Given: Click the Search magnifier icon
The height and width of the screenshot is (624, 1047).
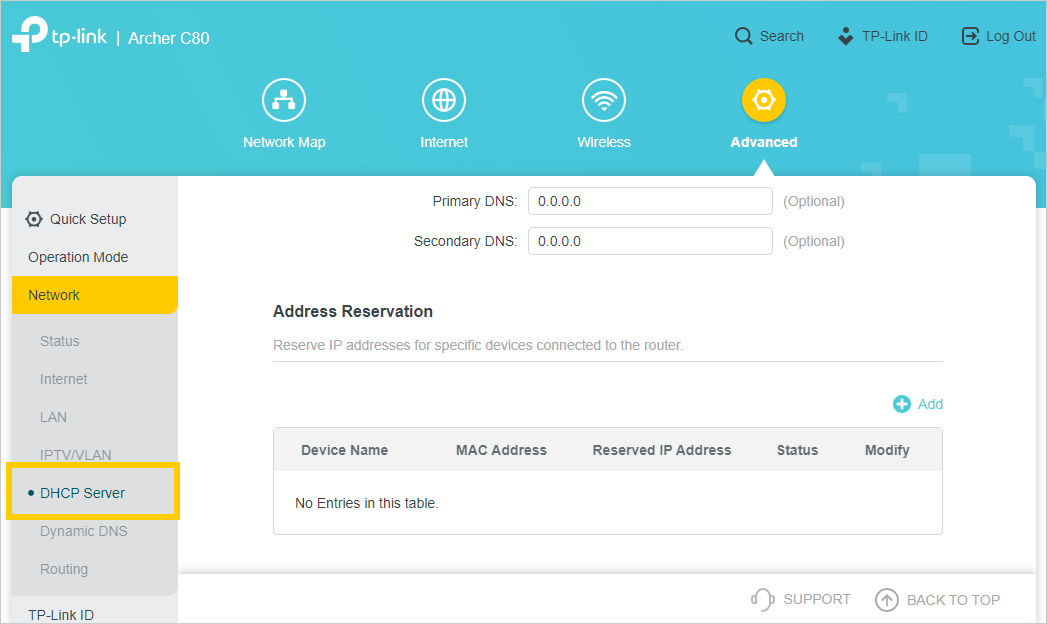Looking at the screenshot, I should point(743,36).
